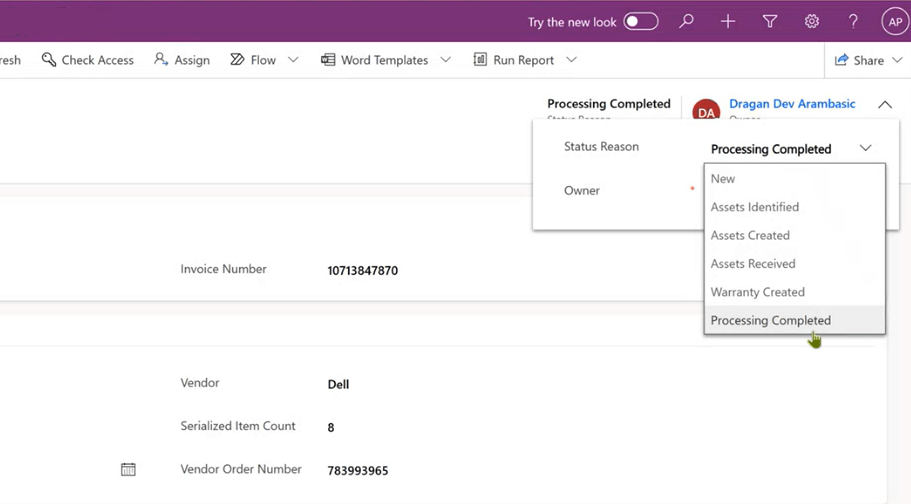Click the search magnifier icon in header

click(686, 21)
